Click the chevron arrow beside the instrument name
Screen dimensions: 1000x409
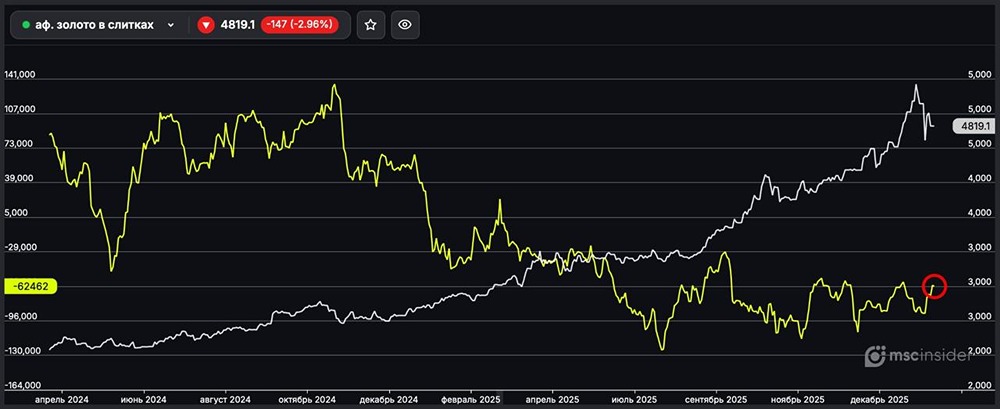point(170,26)
